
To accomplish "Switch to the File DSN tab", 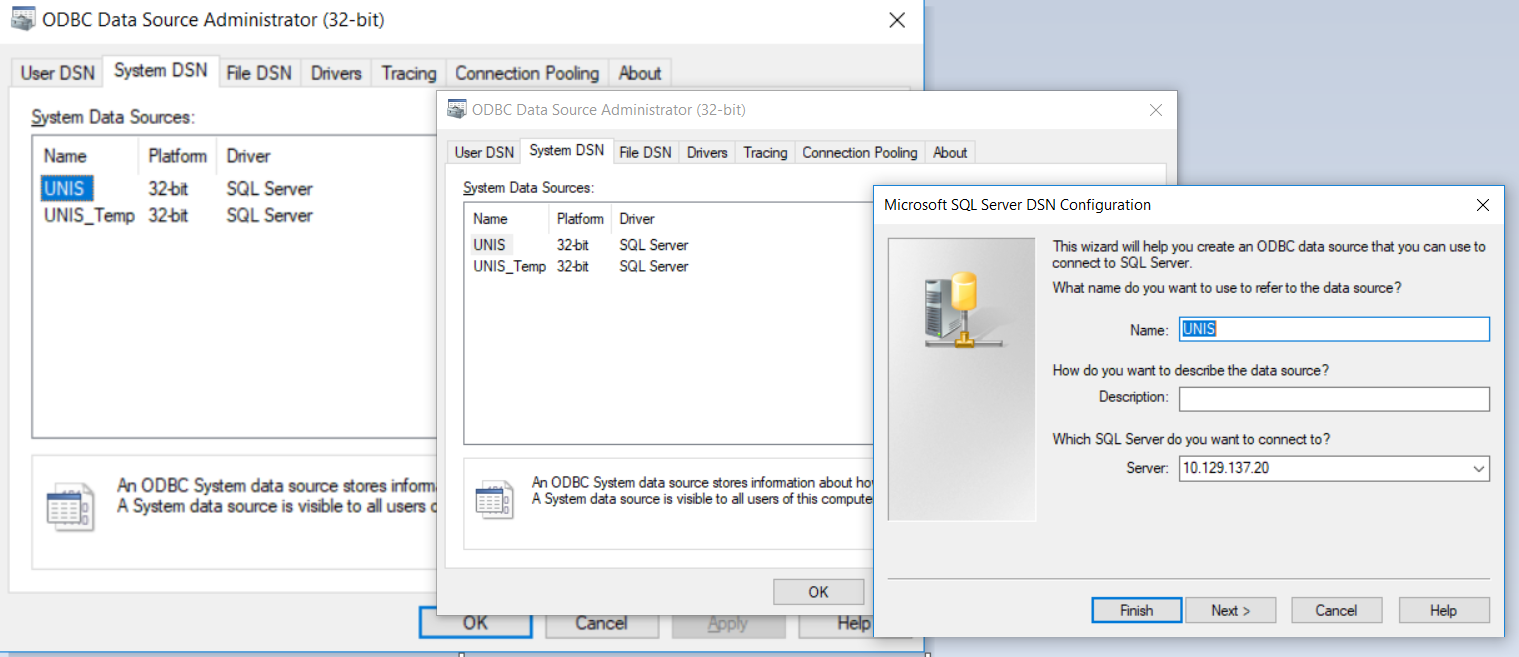I will pyautogui.click(x=645, y=151).
